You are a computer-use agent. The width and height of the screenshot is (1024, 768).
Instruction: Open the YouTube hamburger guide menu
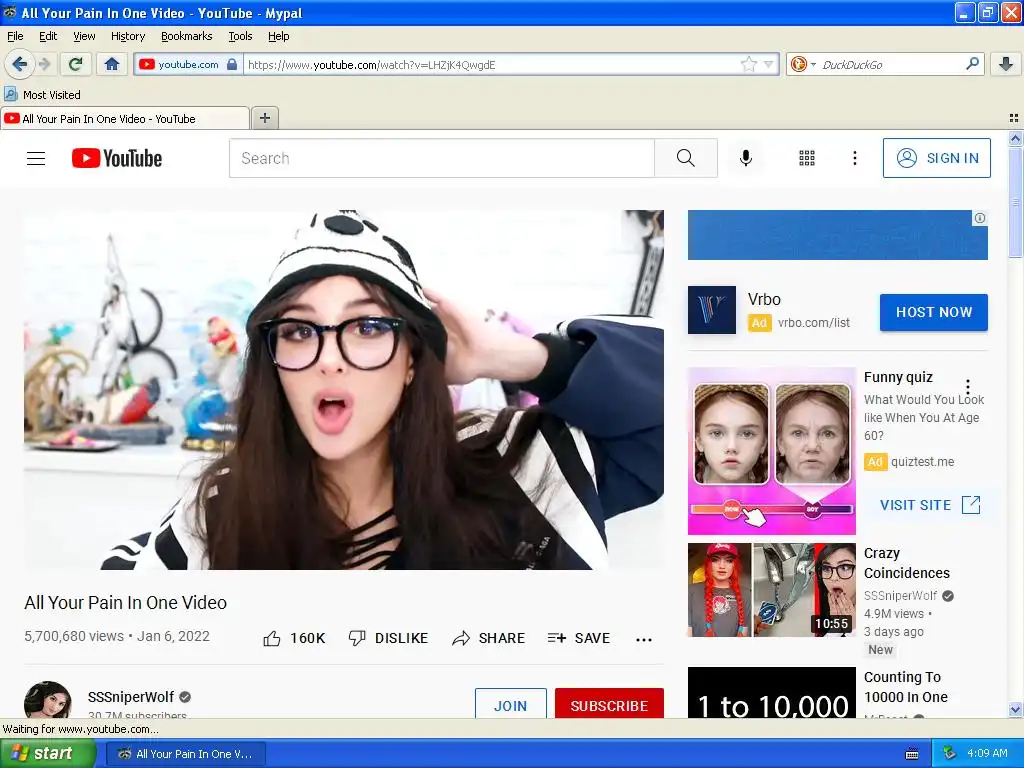click(x=36, y=158)
